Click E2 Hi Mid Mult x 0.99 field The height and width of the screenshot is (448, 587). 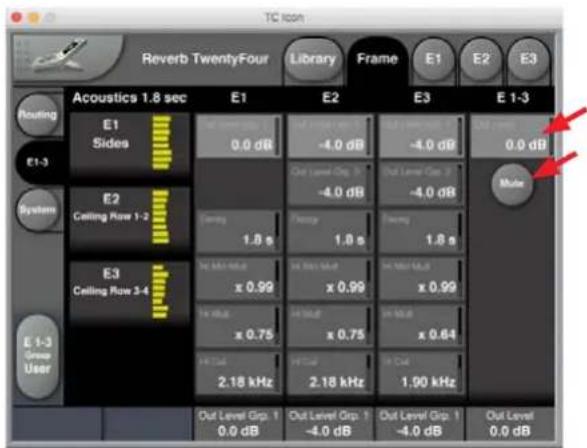point(330,278)
